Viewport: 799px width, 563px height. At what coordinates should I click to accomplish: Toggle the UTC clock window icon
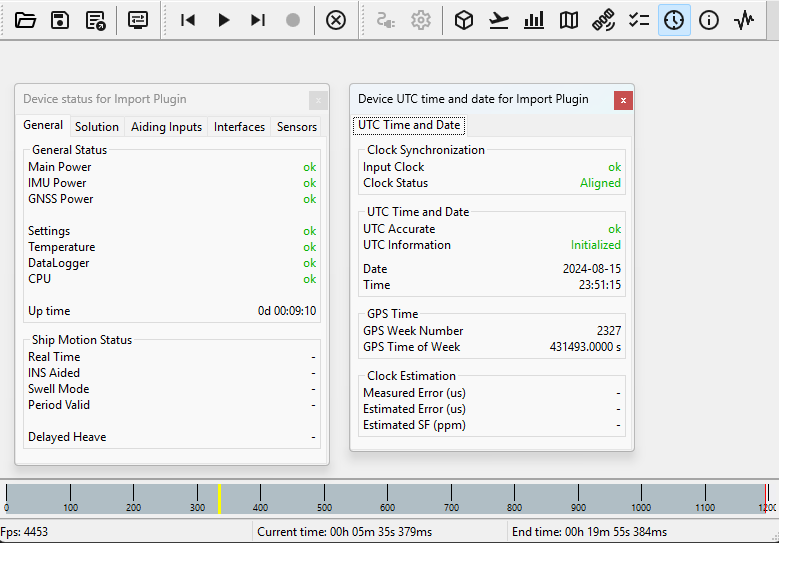pyautogui.click(x=674, y=20)
